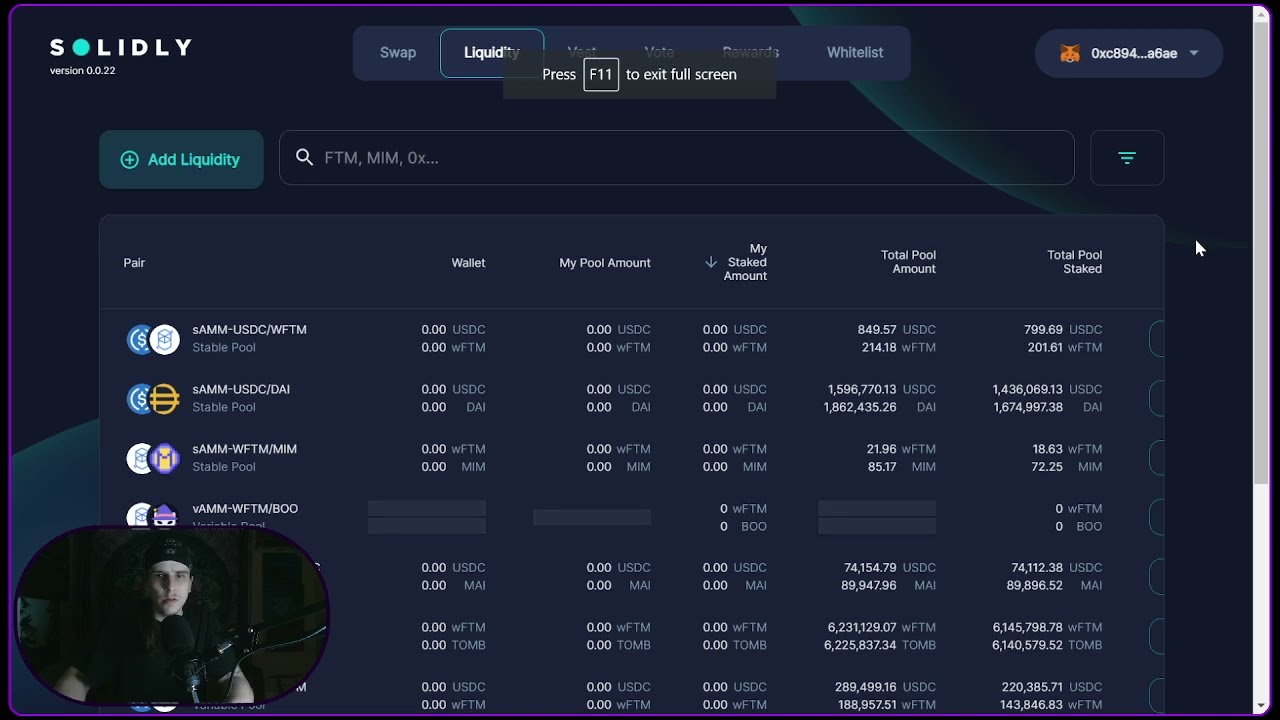Click the 214.18 wFTM total pool value

(899, 347)
